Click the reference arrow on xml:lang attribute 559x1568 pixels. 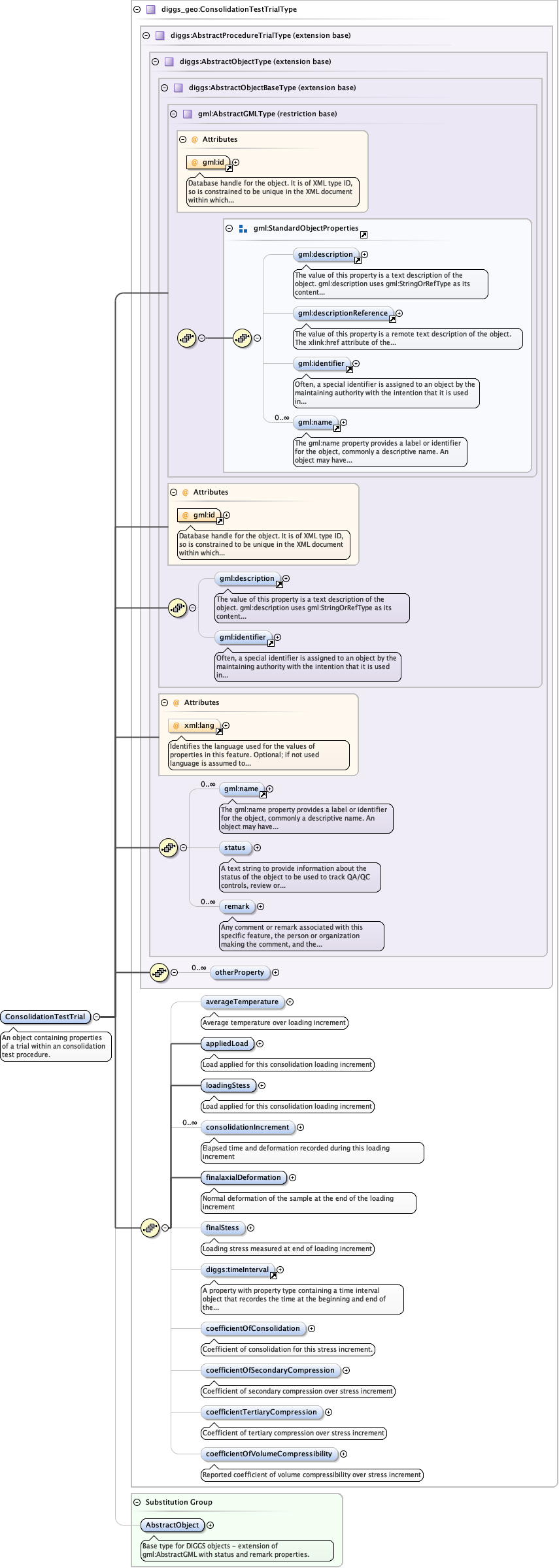point(219,731)
